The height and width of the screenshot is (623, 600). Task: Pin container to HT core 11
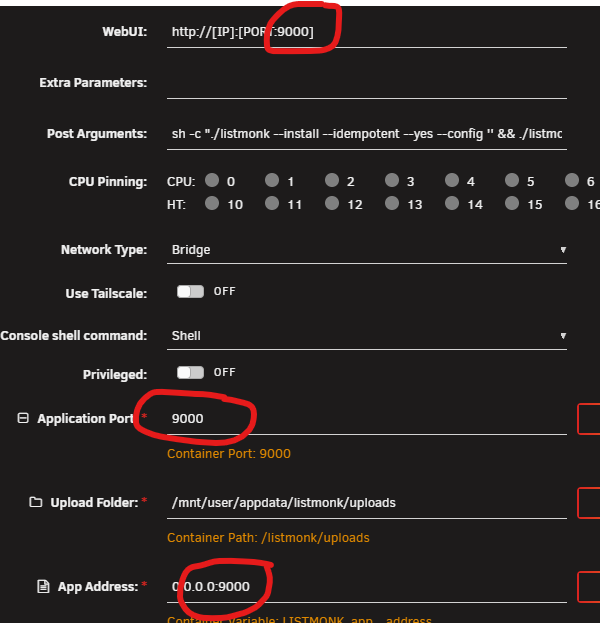pos(272,203)
